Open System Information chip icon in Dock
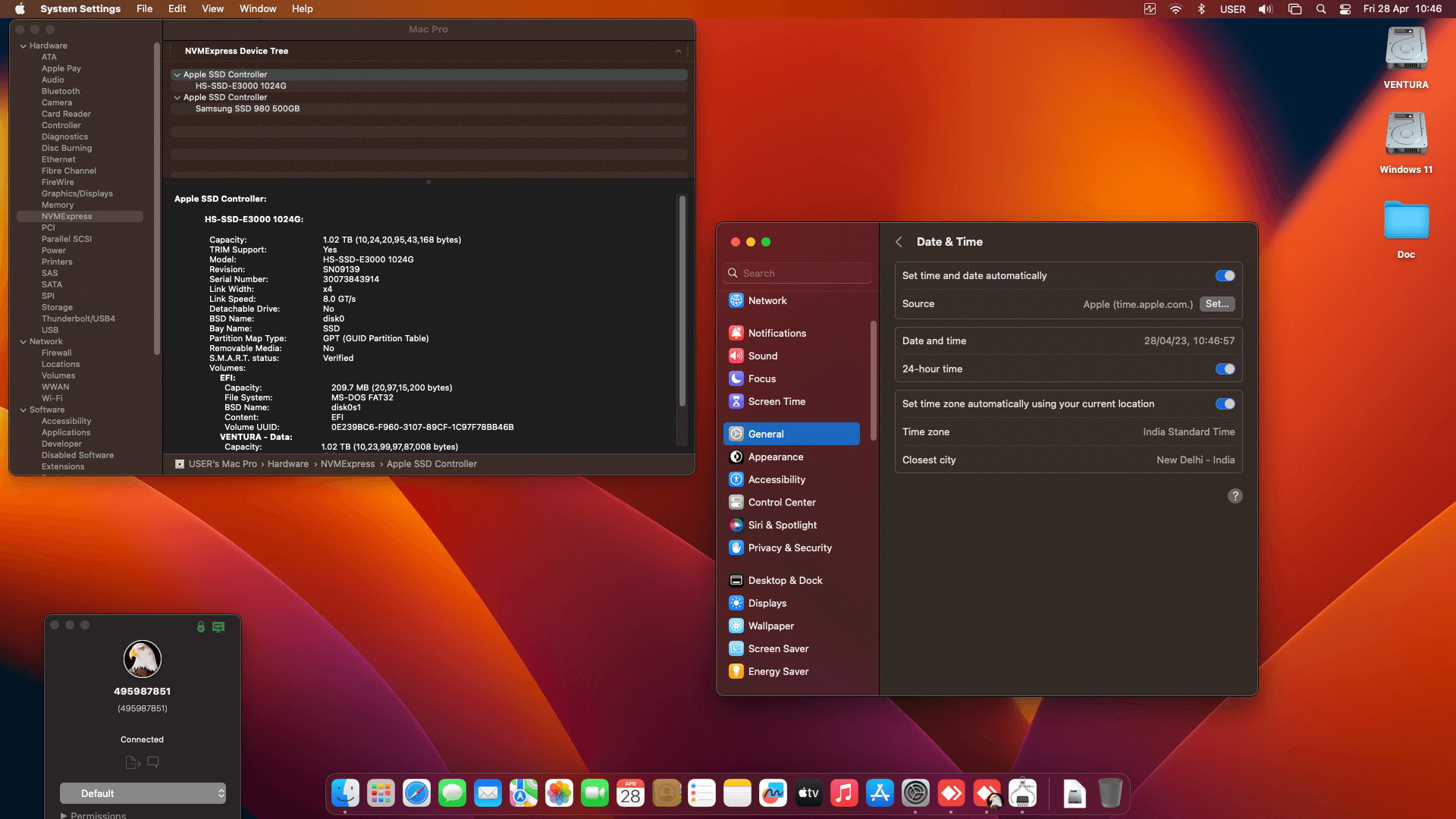Viewport: 1456px width, 819px height. coord(1022,793)
